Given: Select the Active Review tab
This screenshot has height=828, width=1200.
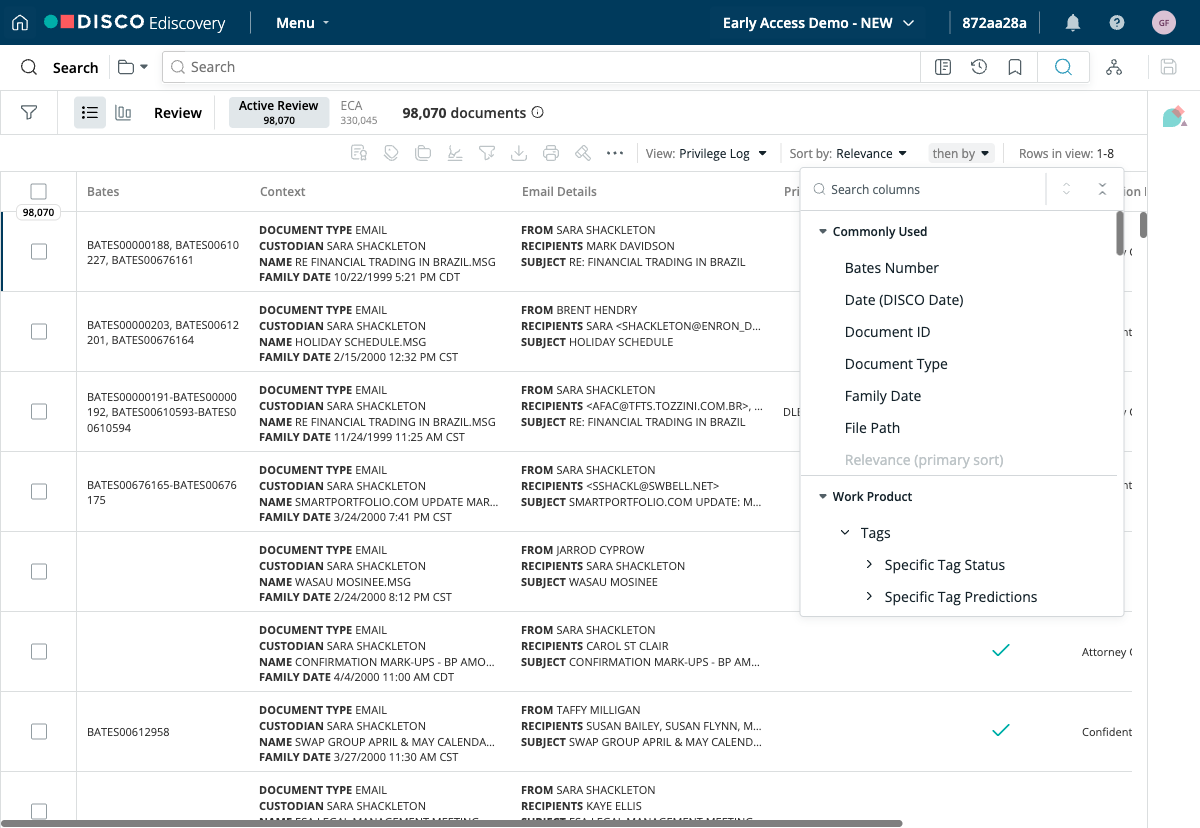Looking at the screenshot, I should click(x=279, y=112).
